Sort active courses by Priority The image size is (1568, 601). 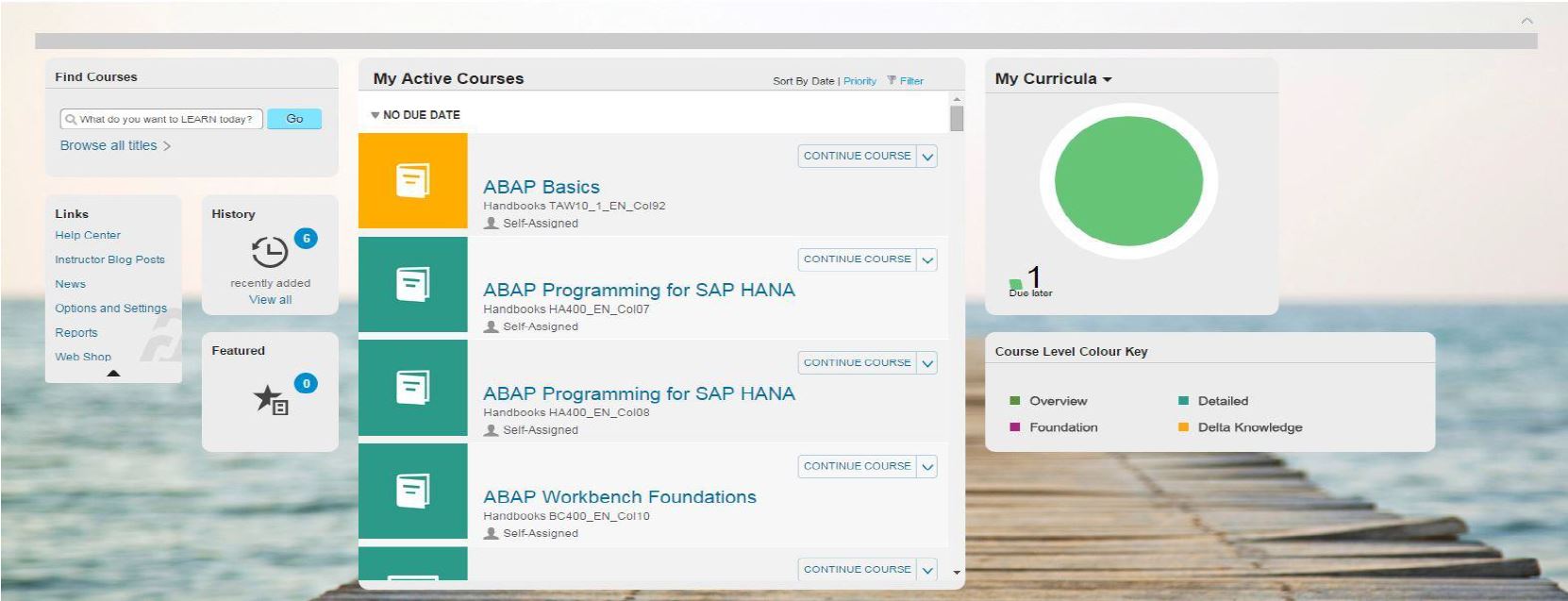(x=859, y=81)
